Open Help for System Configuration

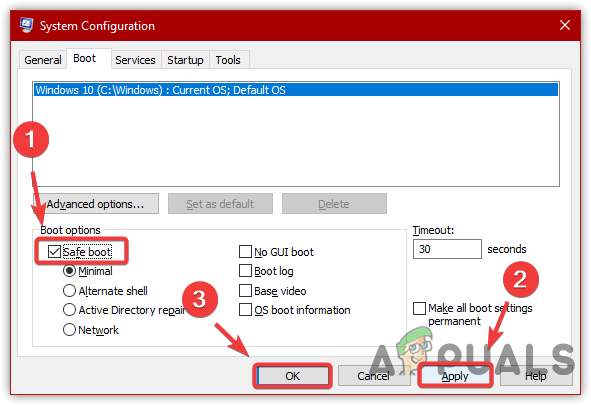pyautogui.click(x=536, y=376)
